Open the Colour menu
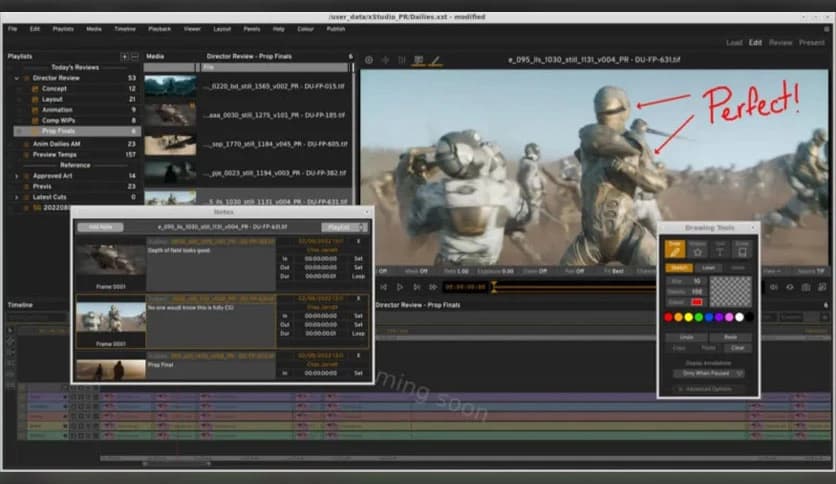Screen dimensions: 836x484 (x=306, y=29)
